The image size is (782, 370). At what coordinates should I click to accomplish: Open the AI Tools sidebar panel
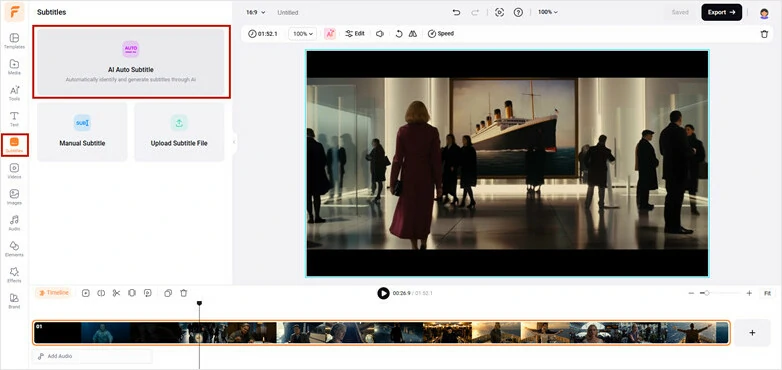pyautogui.click(x=14, y=93)
